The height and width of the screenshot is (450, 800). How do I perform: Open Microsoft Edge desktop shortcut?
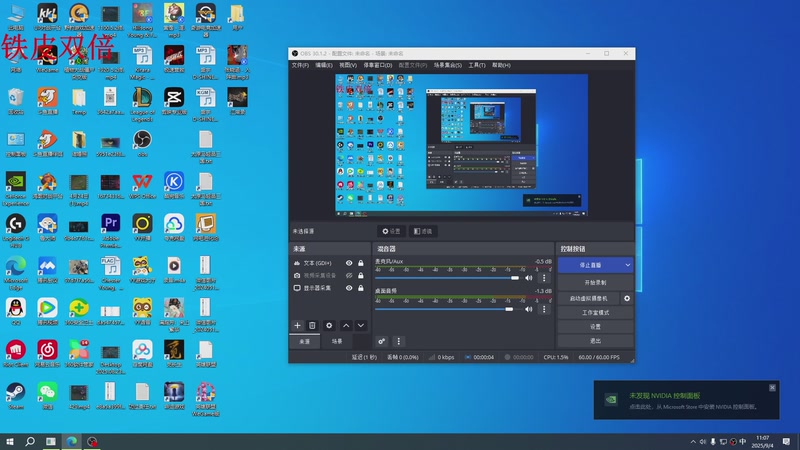click(x=16, y=273)
